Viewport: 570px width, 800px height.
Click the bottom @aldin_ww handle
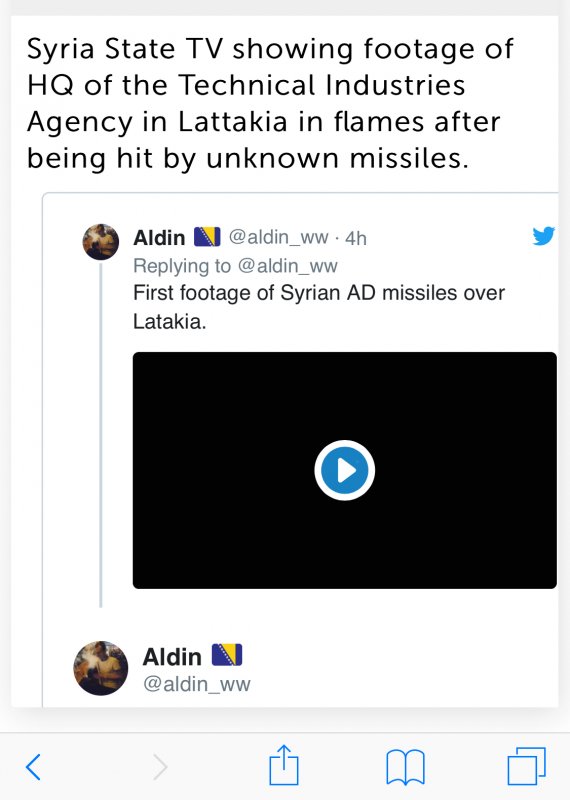197,684
